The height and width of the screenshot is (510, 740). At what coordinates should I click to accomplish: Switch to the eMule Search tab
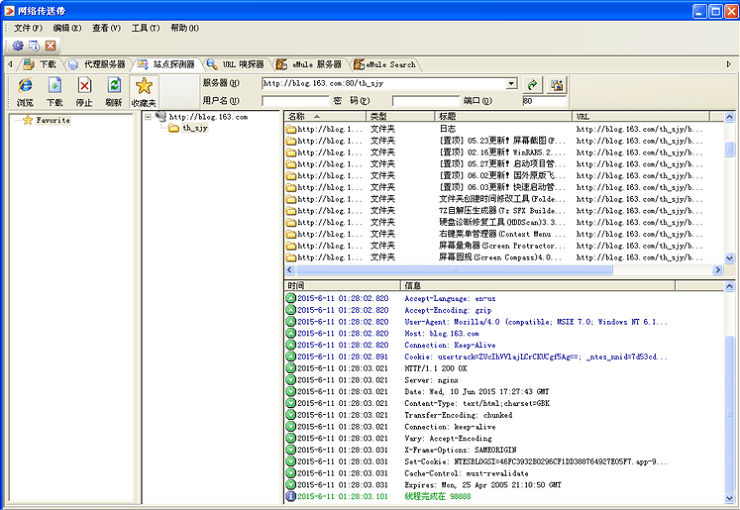(x=385, y=64)
